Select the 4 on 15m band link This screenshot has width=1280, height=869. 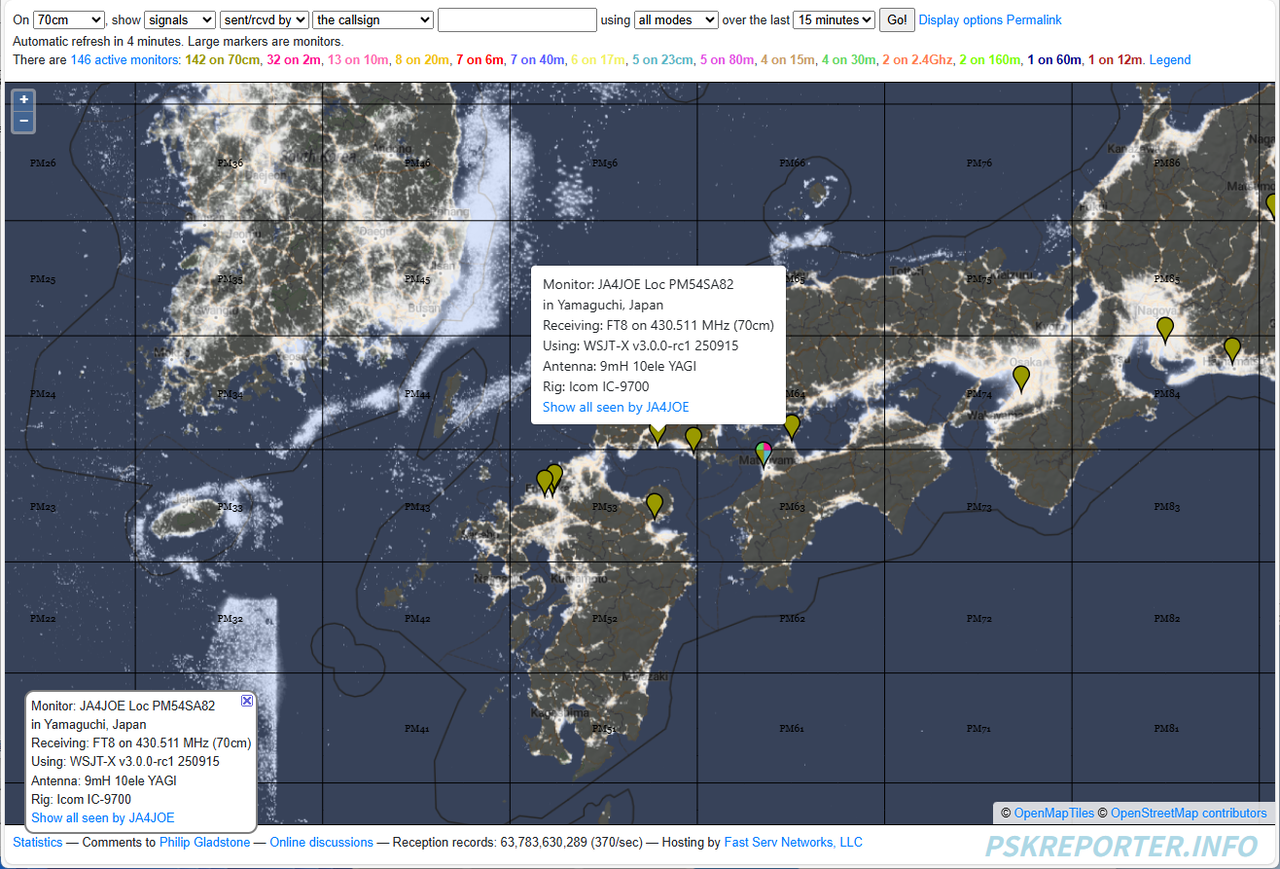pos(788,60)
